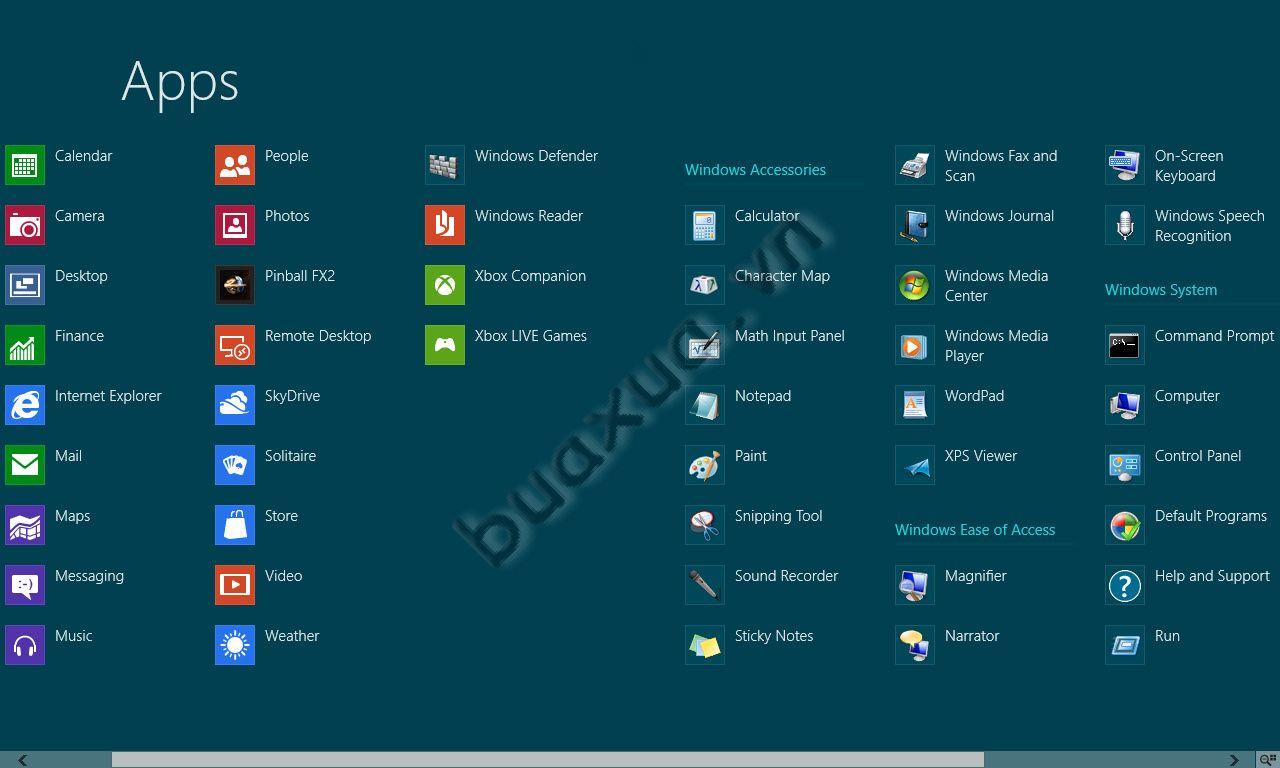1280x768 pixels.
Task: Launch the Run dialog icon
Action: [x=1125, y=645]
